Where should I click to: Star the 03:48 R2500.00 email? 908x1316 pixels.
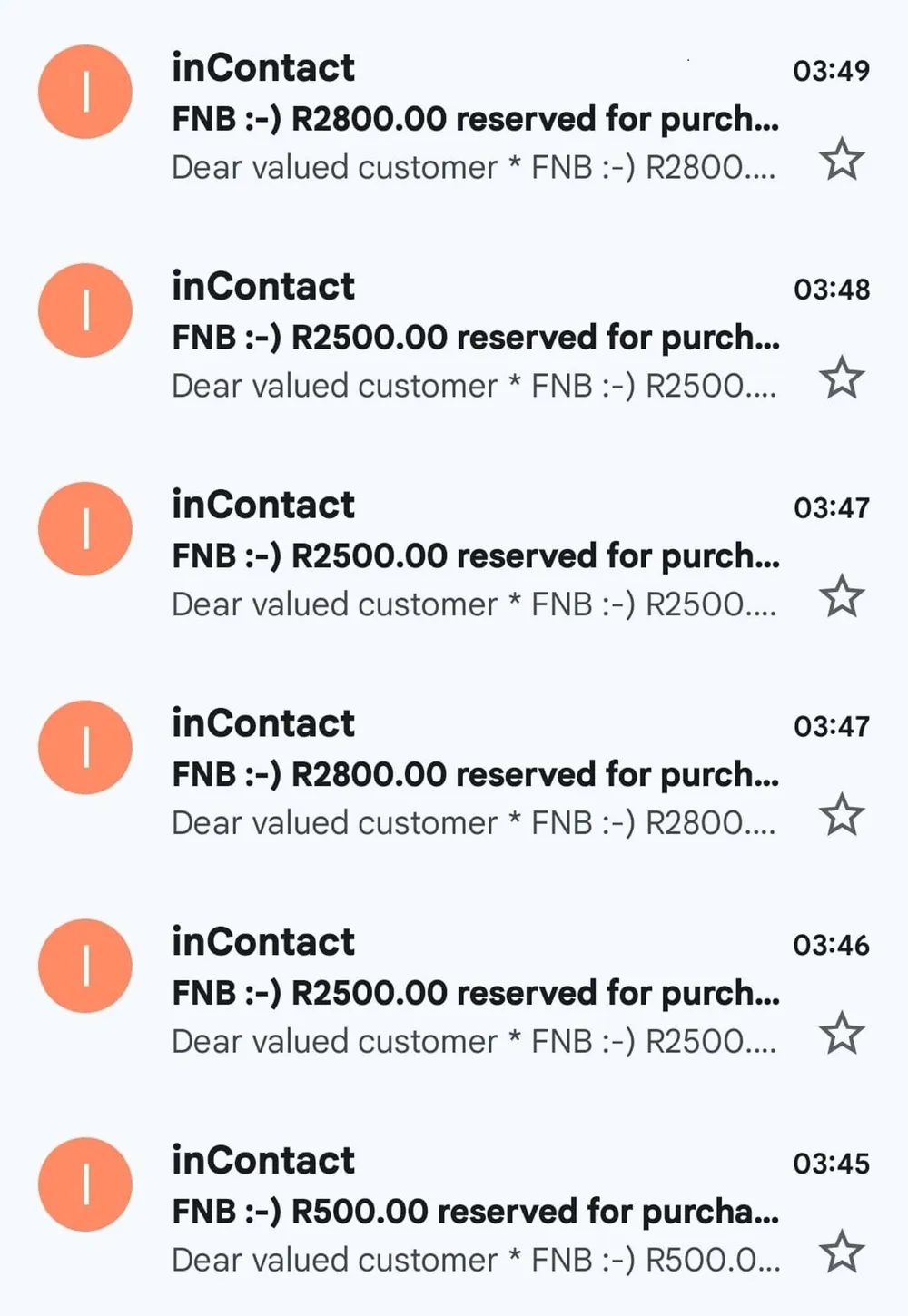click(x=842, y=378)
